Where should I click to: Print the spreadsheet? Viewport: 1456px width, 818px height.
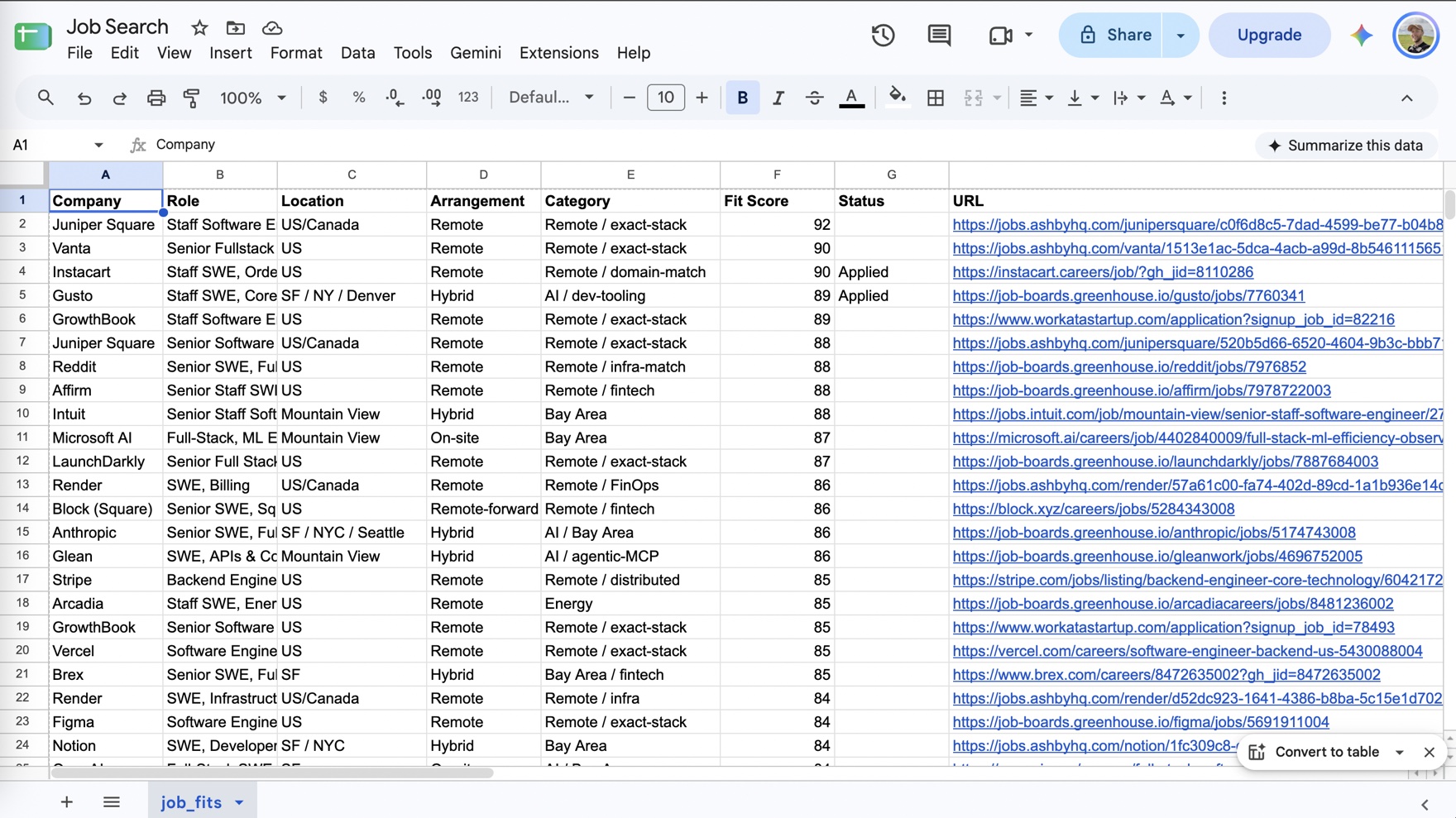click(x=156, y=98)
